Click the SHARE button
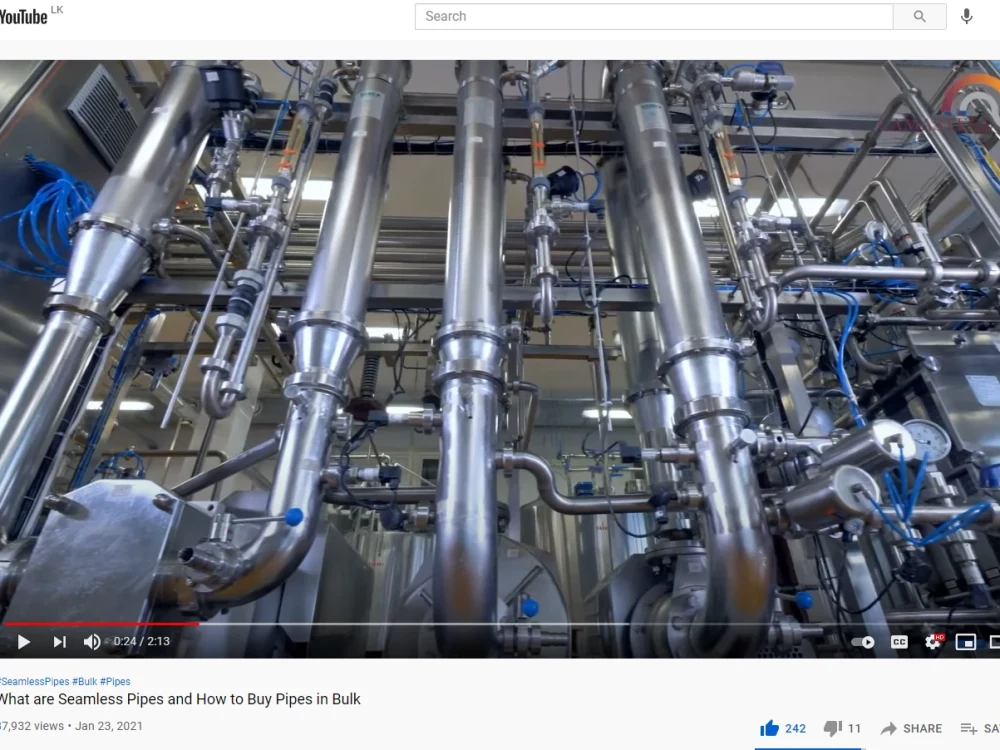This screenshot has height=750, width=1000. [911, 728]
